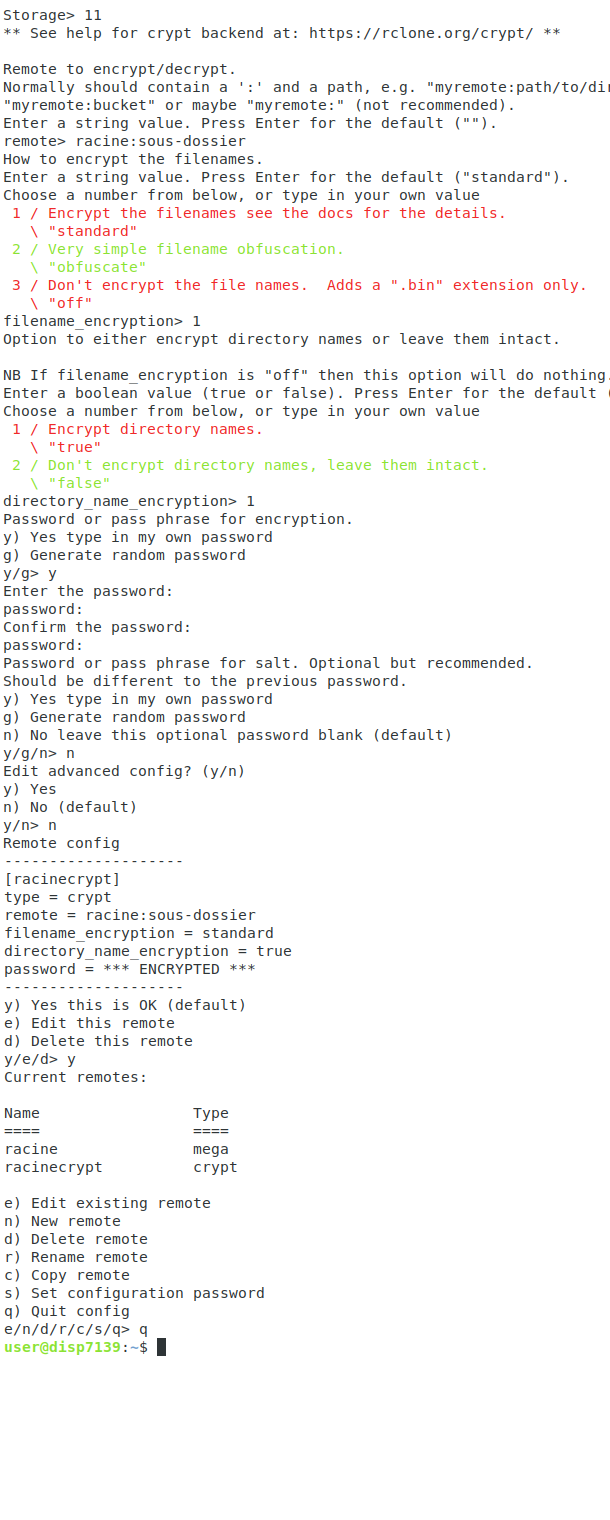Image resolution: width=610 pixels, height=1520 pixels.
Task: Click the "n) New remote" menu line
Action: click(62, 1221)
